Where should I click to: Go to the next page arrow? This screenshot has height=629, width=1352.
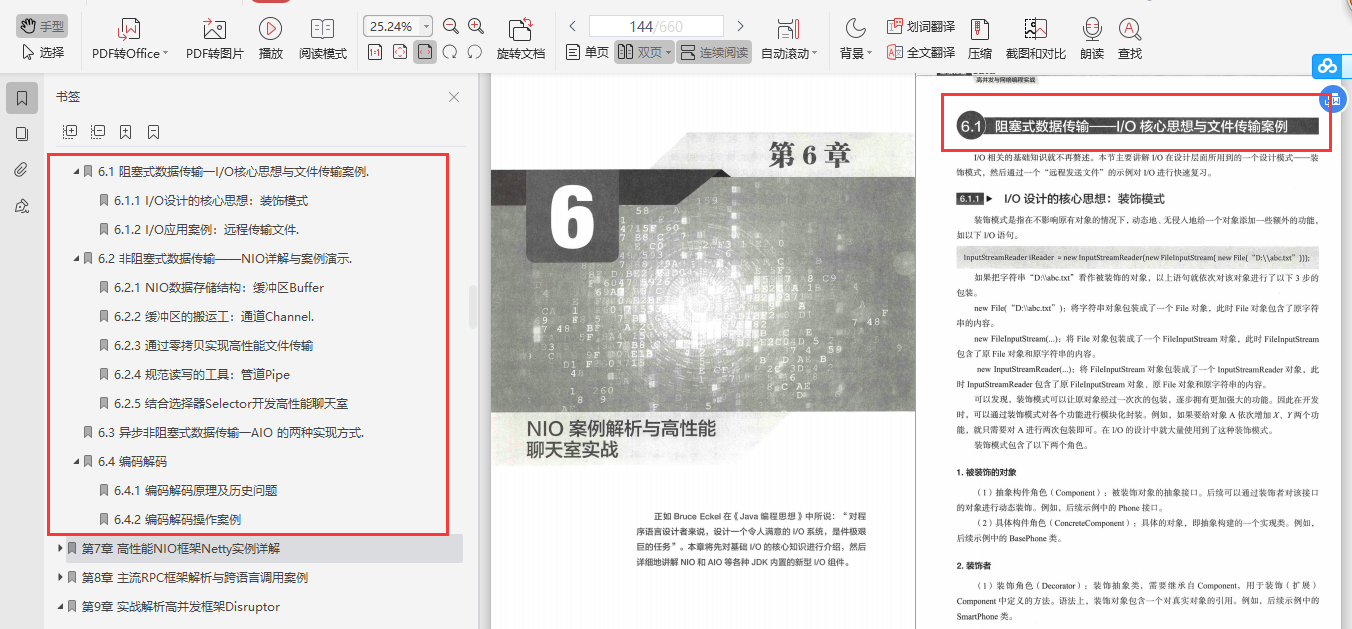coord(740,26)
